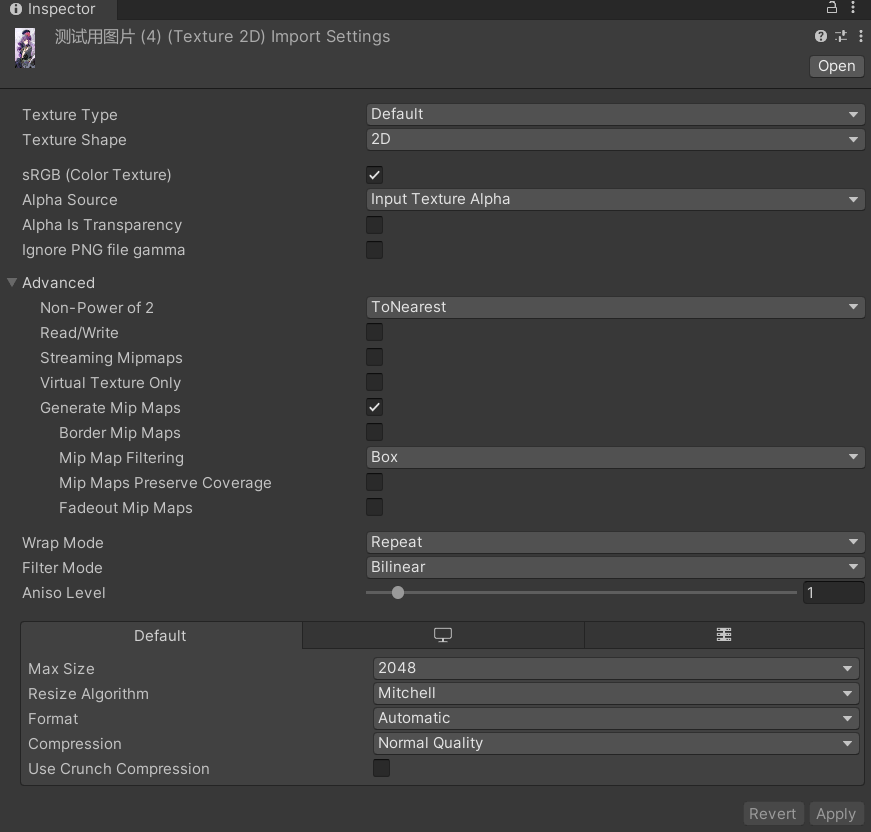Open the Texture Type dropdown

tap(614, 114)
